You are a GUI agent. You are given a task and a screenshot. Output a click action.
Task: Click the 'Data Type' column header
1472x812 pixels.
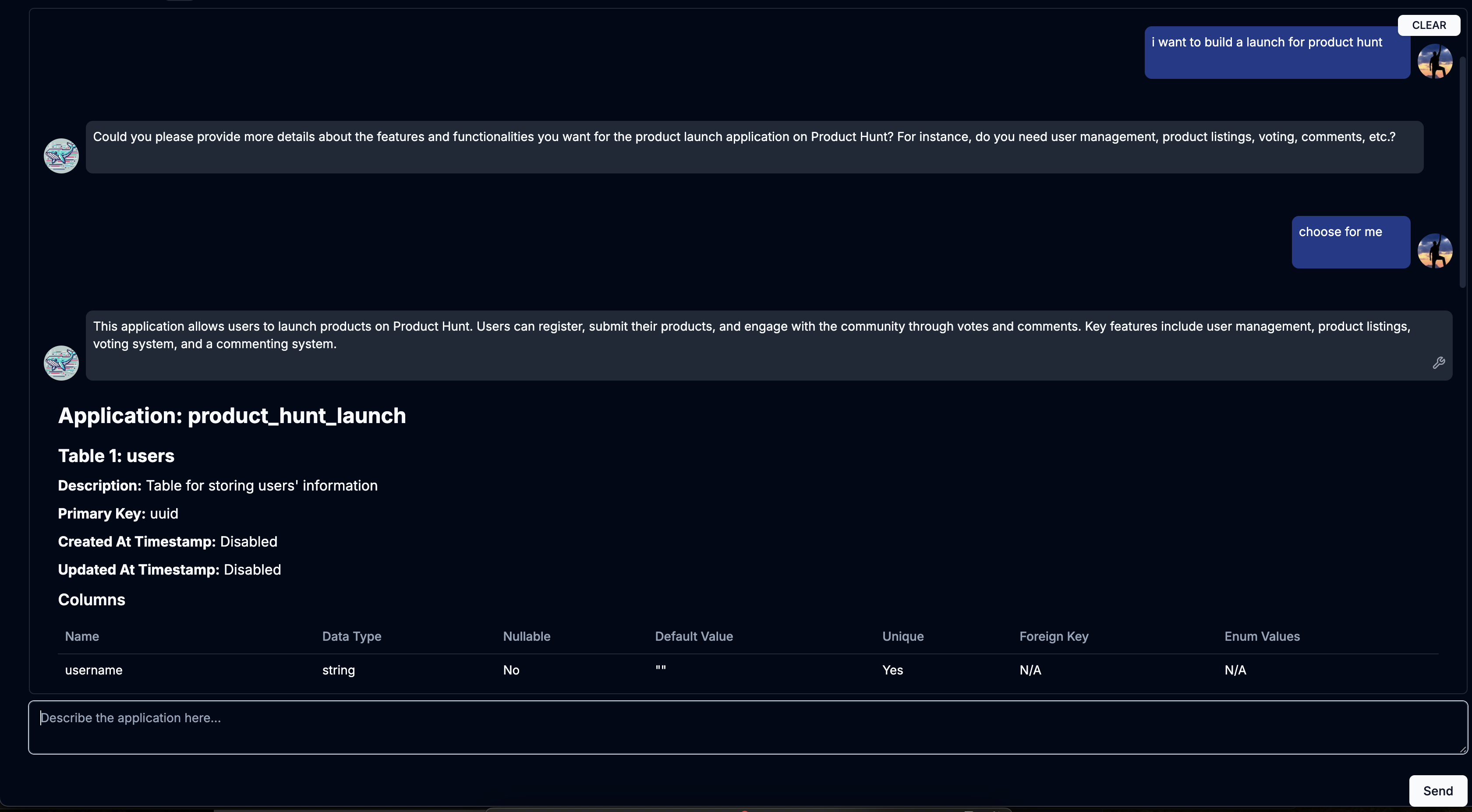pos(351,636)
